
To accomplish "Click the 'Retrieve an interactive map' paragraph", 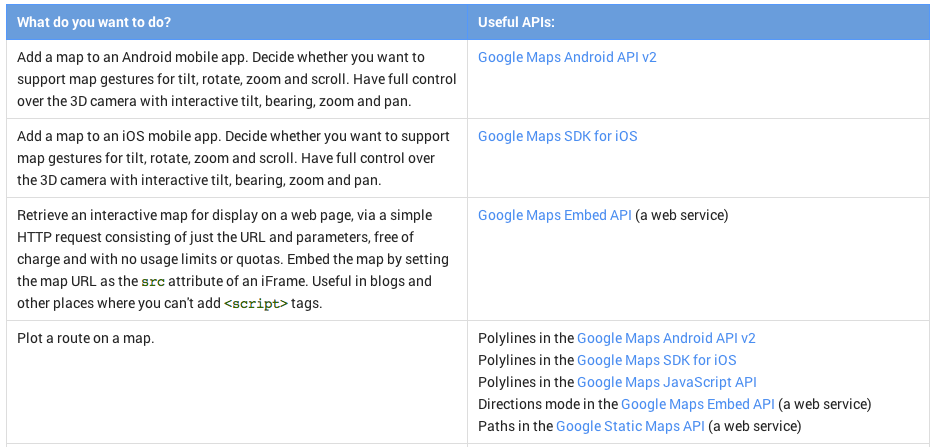I will (x=233, y=259).
